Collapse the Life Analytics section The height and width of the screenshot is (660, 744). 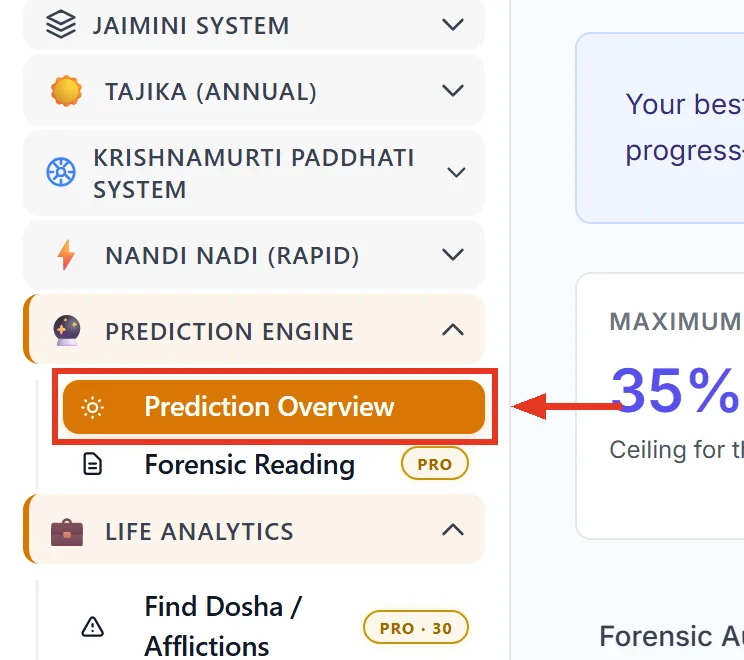click(453, 530)
